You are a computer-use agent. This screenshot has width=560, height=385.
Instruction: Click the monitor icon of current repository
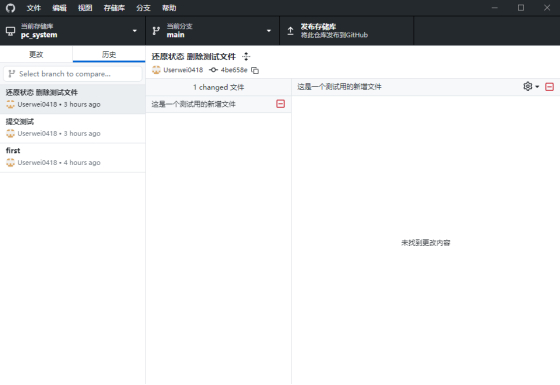(10, 31)
